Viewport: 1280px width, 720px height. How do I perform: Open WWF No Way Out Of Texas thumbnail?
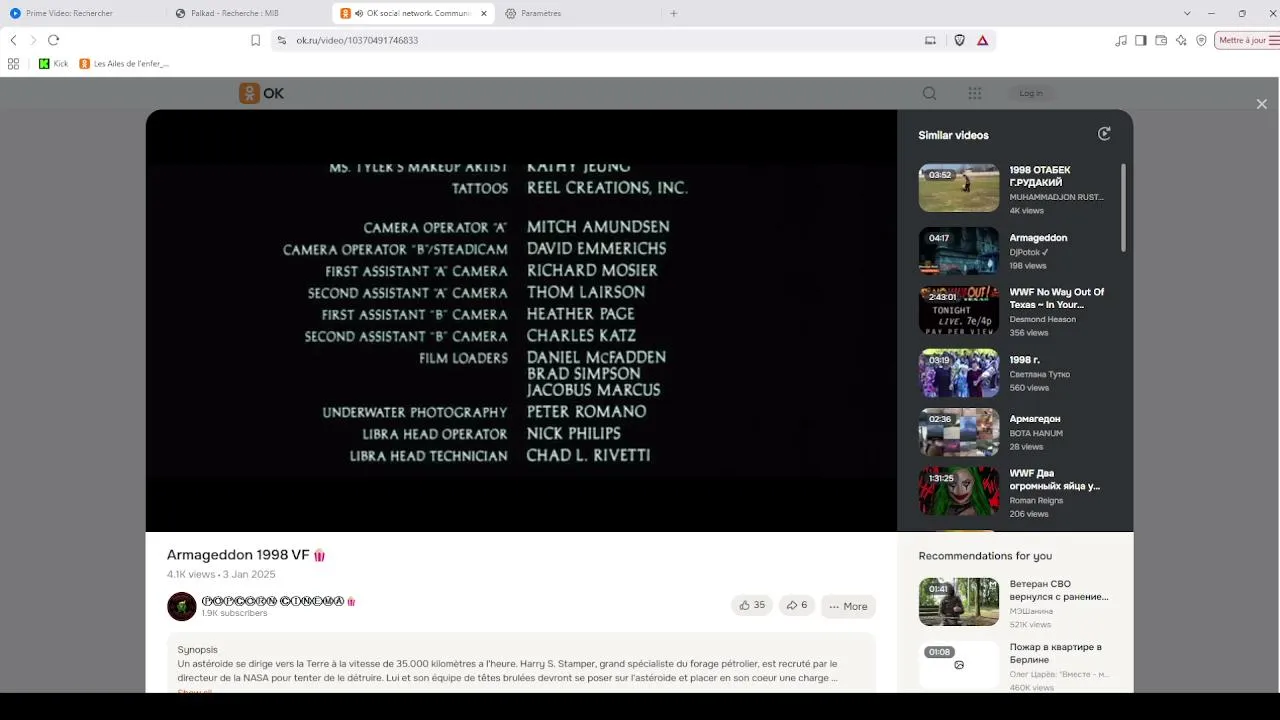pyautogui.click(x=959, y=310)
